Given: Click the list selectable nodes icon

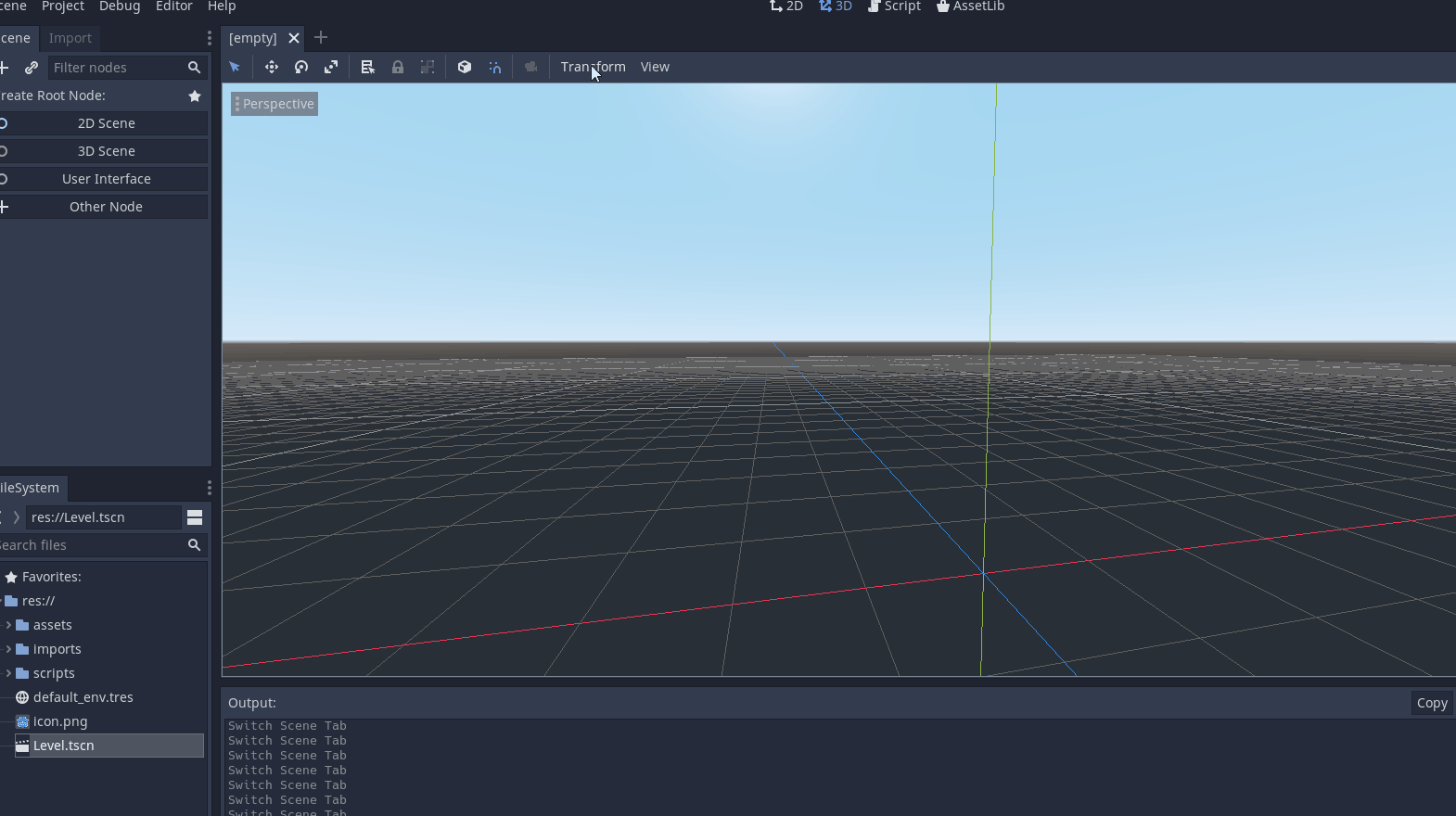Looking at the screenshot, I should click(x=368, y=67).
